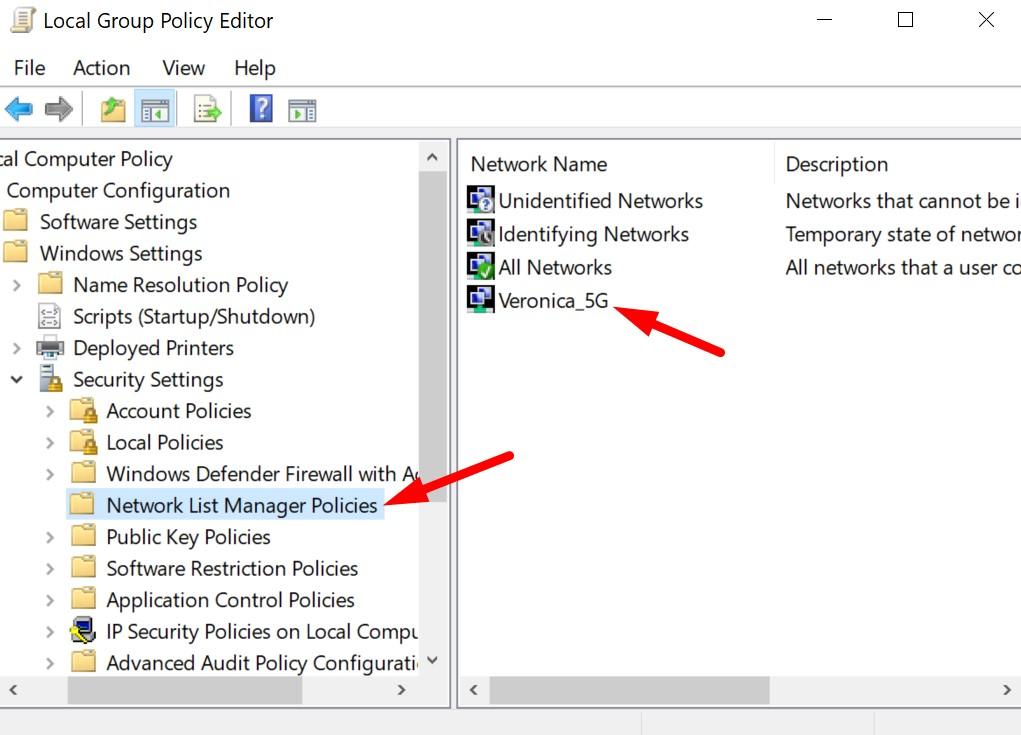The height and width of the screenshot is (735, 1021).
Task: Click the Identifying Networks icon
Action: 481,232
